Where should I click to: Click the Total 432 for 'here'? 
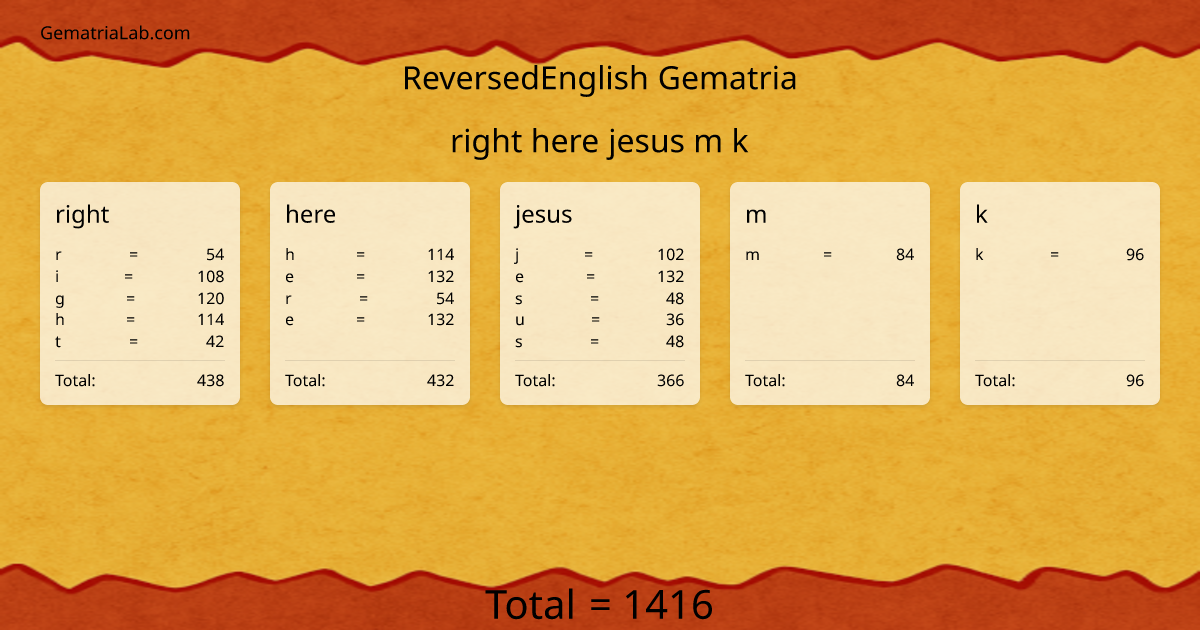(x=370, y=380)
